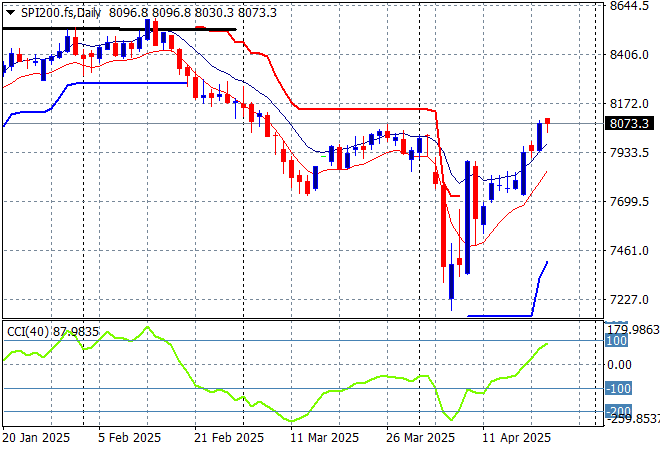The image size is (660, 450).
Task: Click the 21 Feb 2025 date label
Action: (229, 438)
